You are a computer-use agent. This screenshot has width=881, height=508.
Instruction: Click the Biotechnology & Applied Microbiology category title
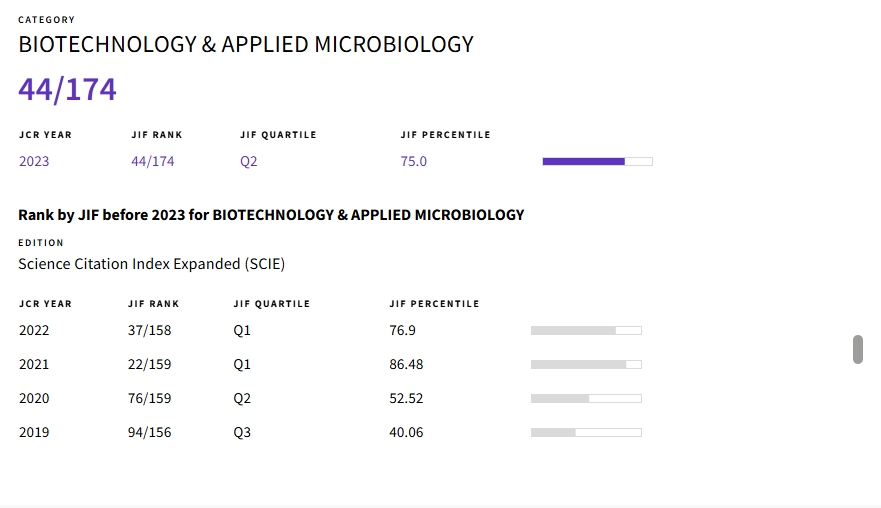point(246,44)
